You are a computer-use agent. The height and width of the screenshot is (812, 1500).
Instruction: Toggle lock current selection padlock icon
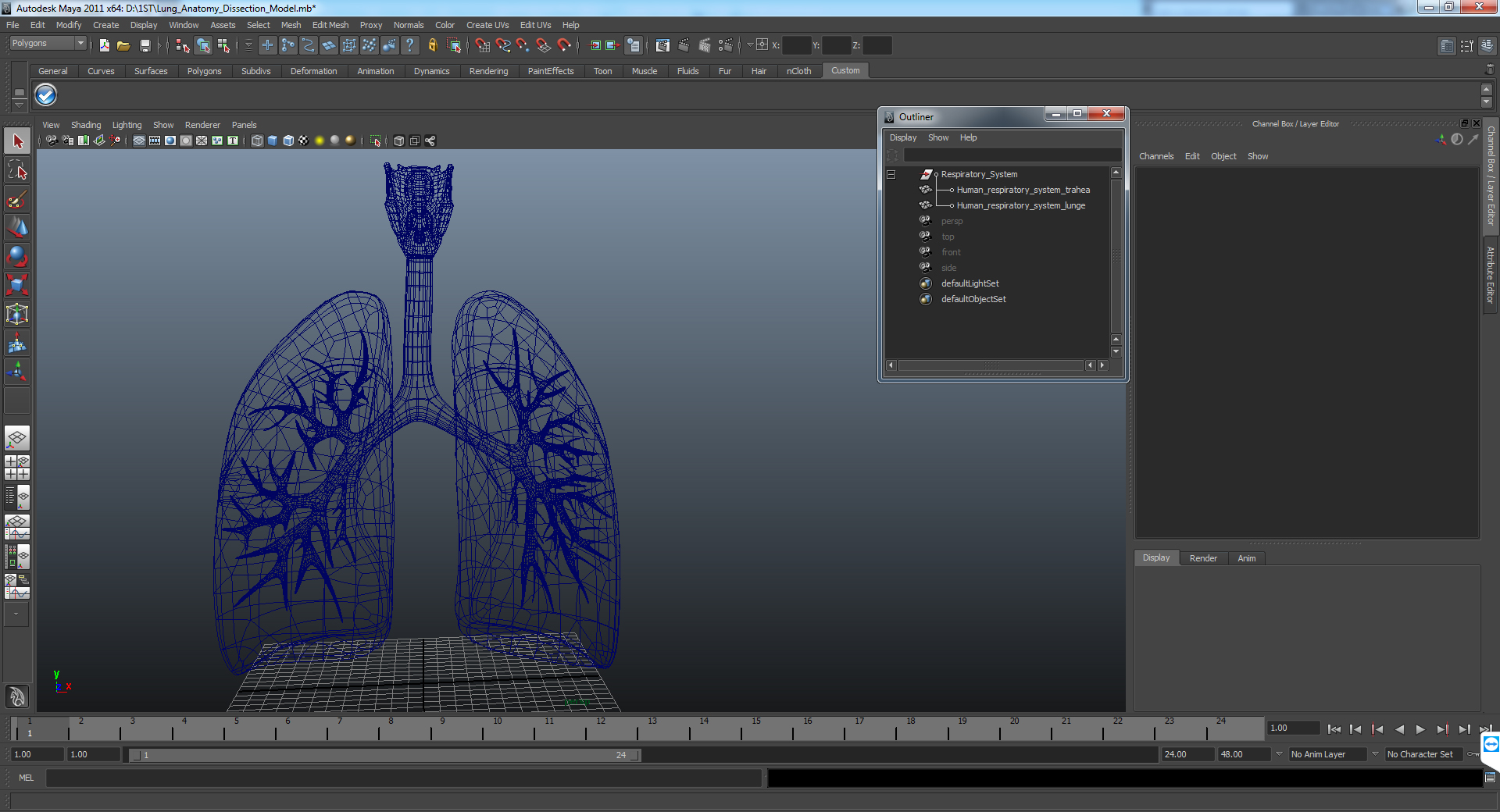pyautogui.click(x=432, y=45)
